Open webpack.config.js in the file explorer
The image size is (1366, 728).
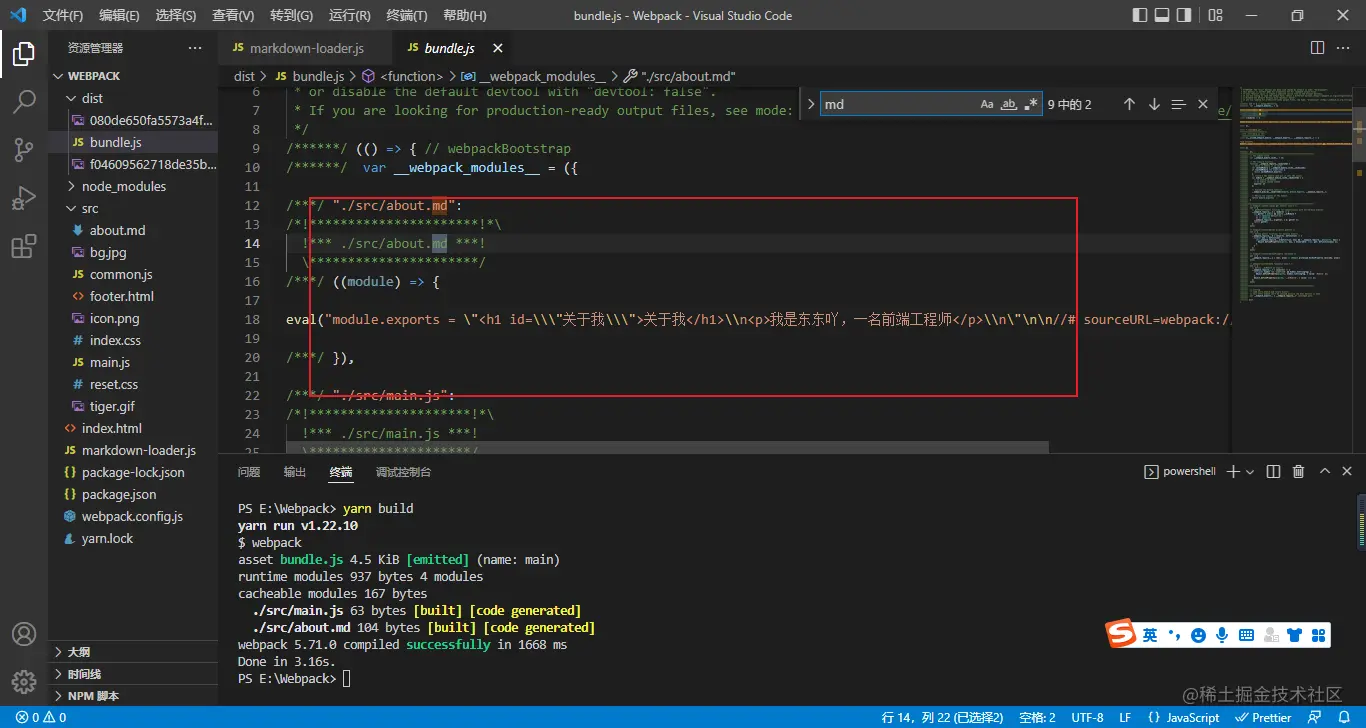point(132,516)
